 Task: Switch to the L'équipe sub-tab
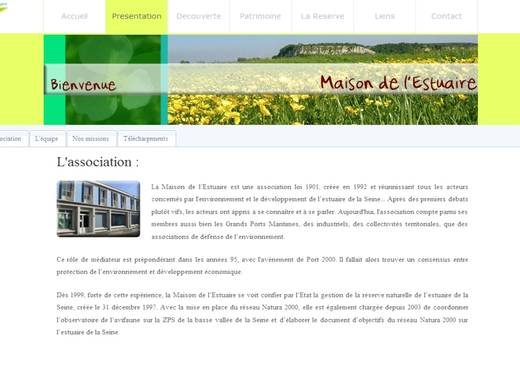coord(47,139)
